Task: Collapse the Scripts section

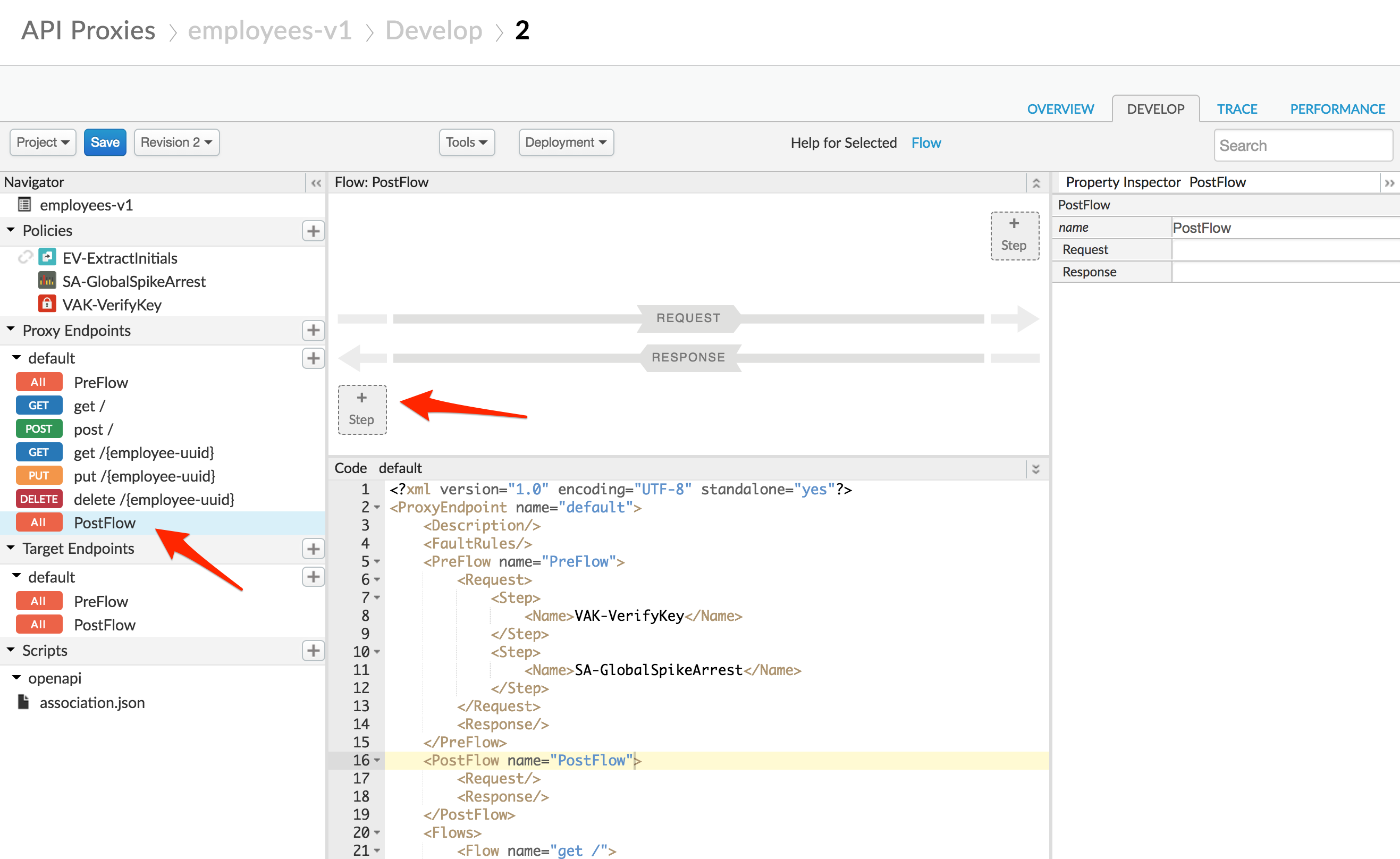Action: click(x=11, y=650)
